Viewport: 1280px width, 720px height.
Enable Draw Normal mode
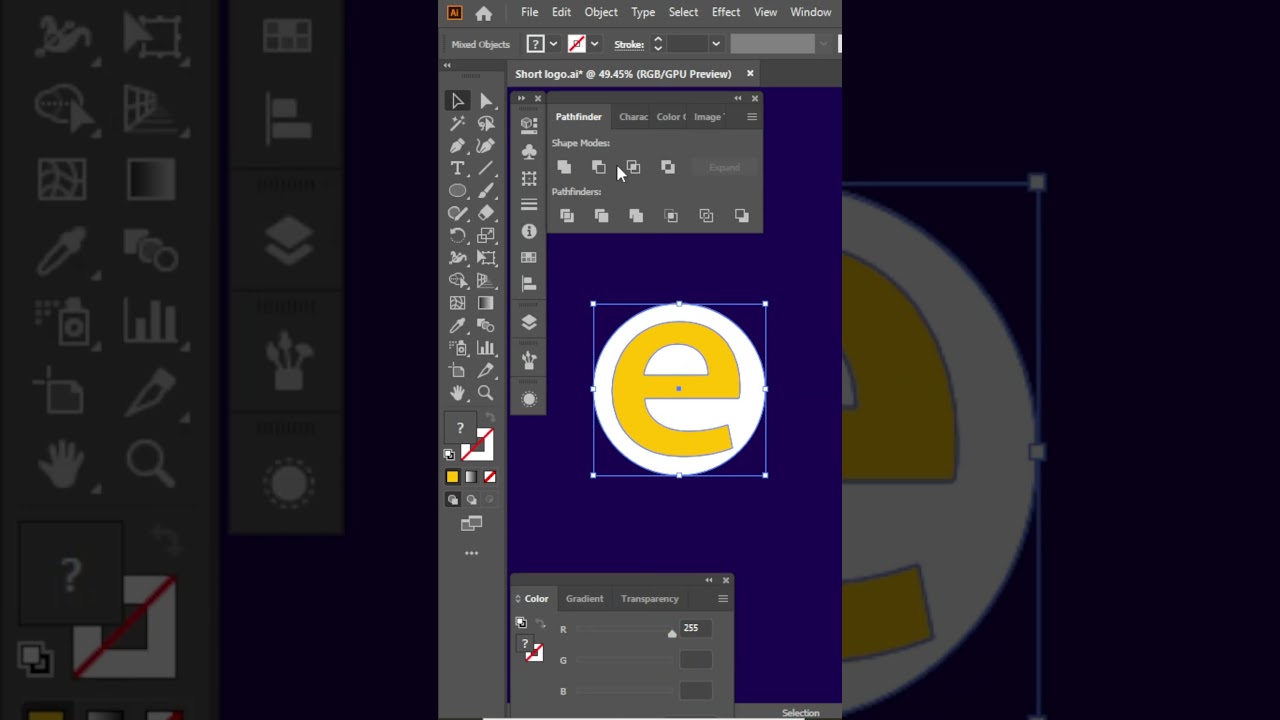click(453, 500)
